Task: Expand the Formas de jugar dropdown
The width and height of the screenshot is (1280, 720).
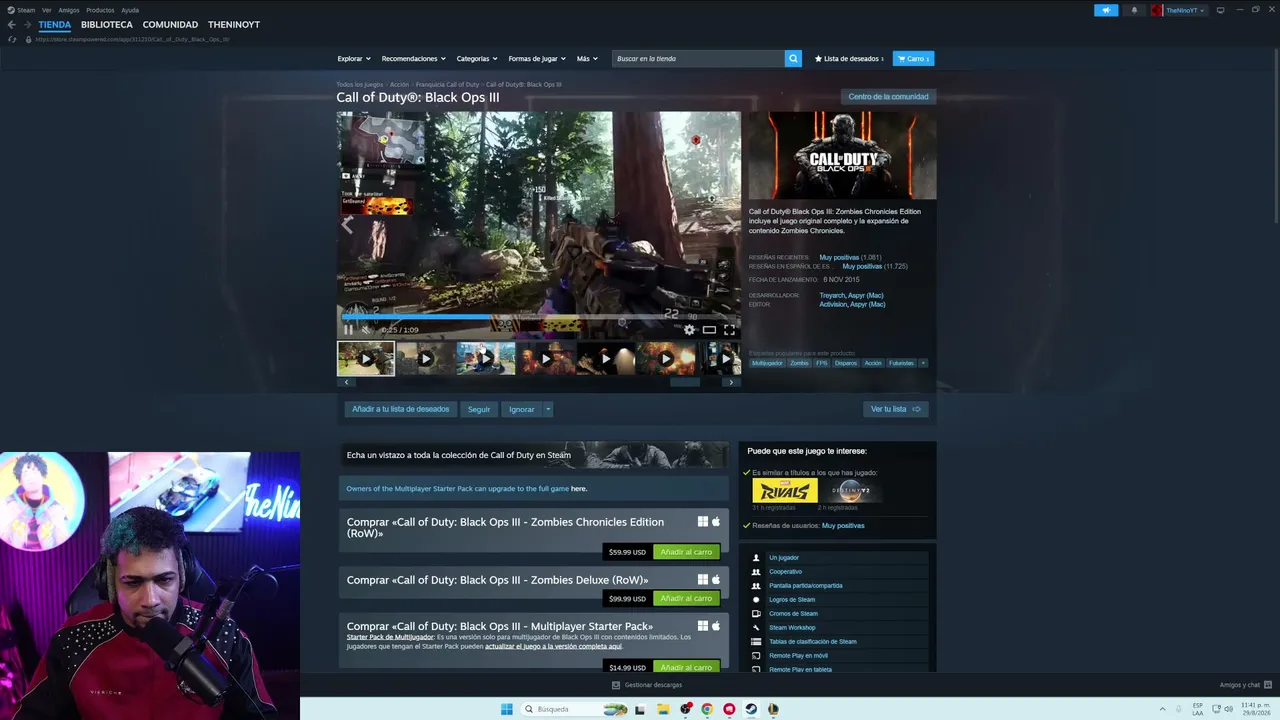Action: 537,59
